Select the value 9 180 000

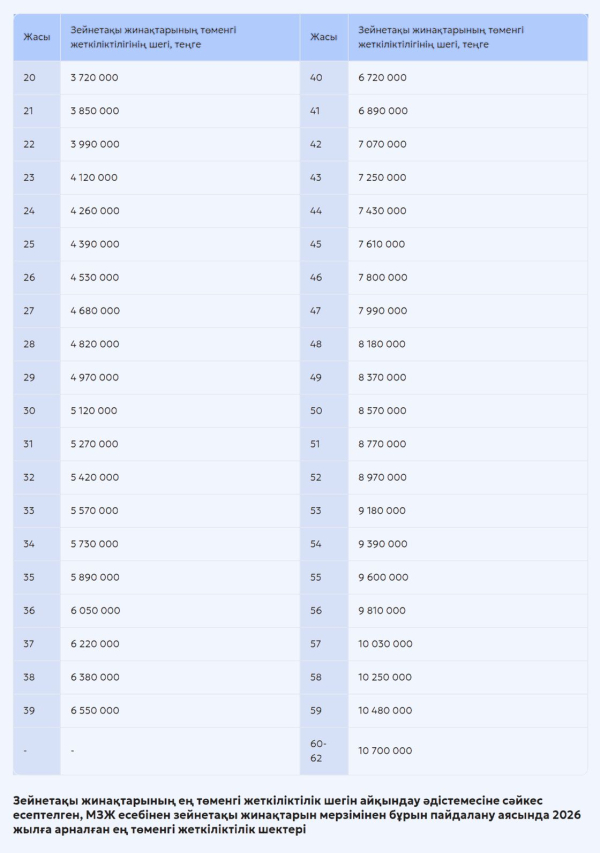(x=382, y=510)
